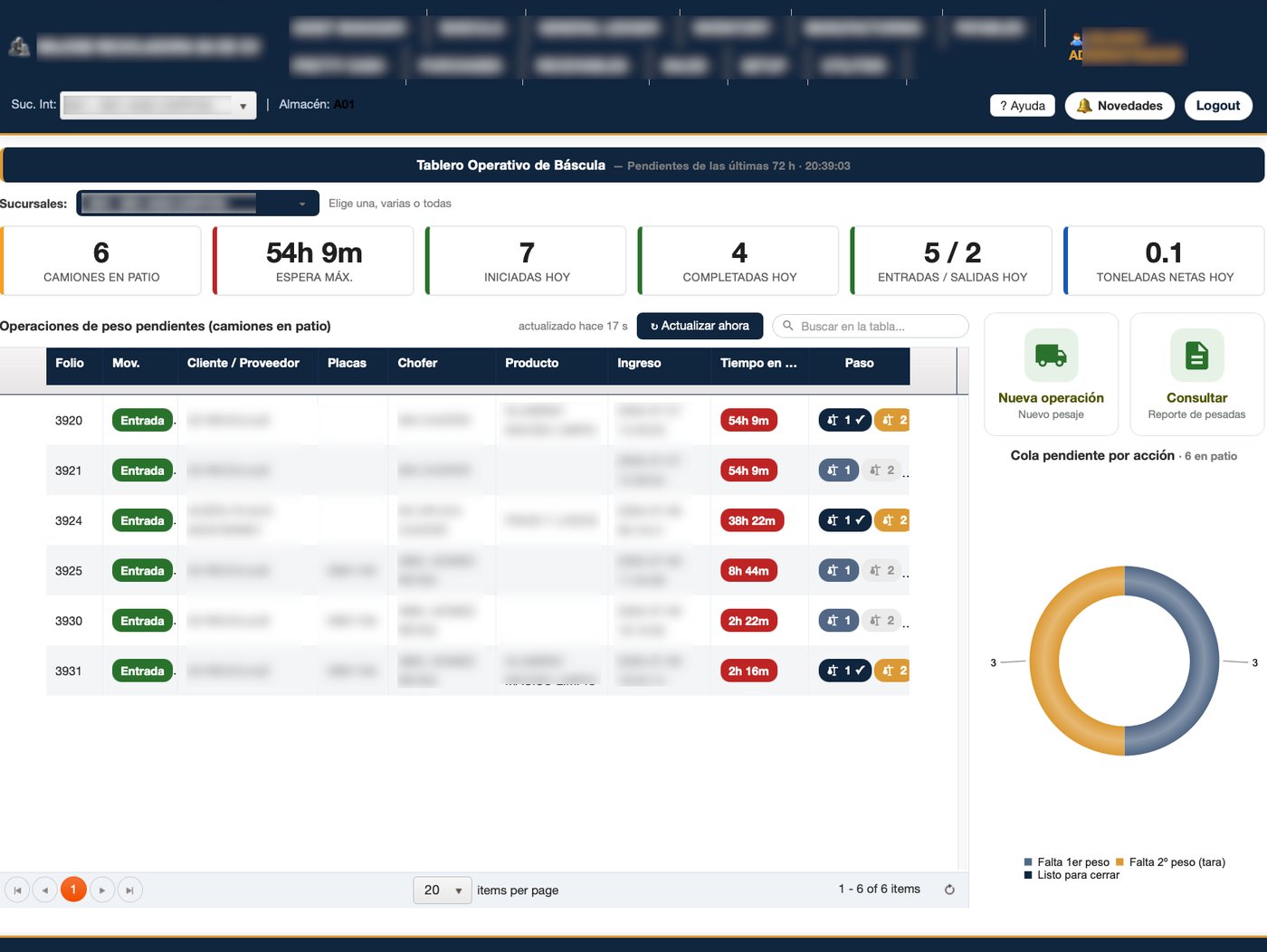Image resolution: width=1267 pixels, height=952 pixels.
Task: Go to previous page pager arrow
Action: [x=45, y=890]
